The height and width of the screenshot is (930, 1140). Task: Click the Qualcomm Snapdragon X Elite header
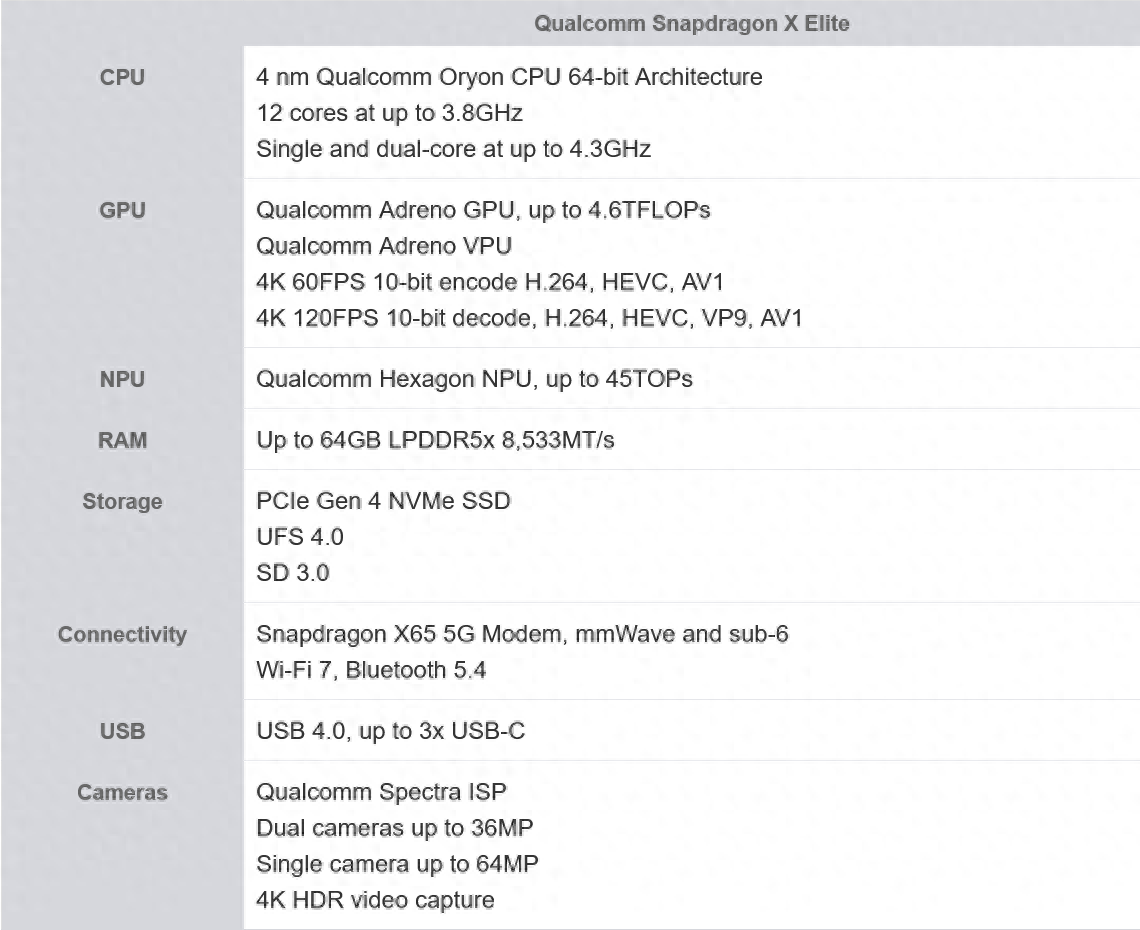point(691,24)
